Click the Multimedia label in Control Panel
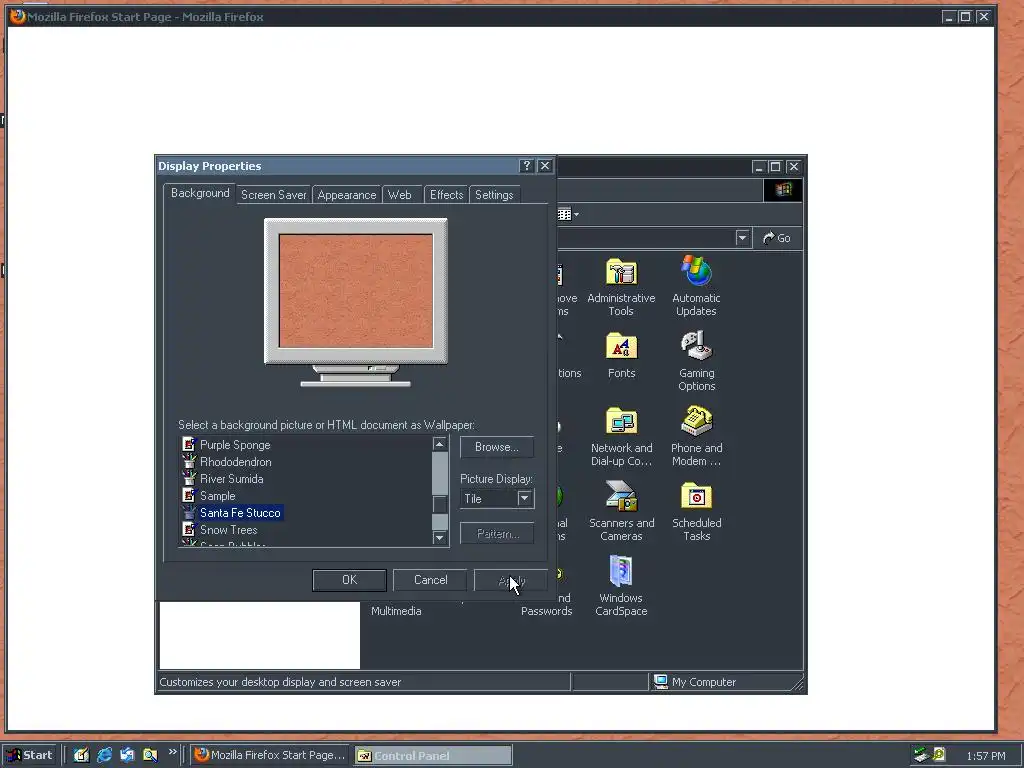This screenshot has height=768, width=1024. point(396,611)
